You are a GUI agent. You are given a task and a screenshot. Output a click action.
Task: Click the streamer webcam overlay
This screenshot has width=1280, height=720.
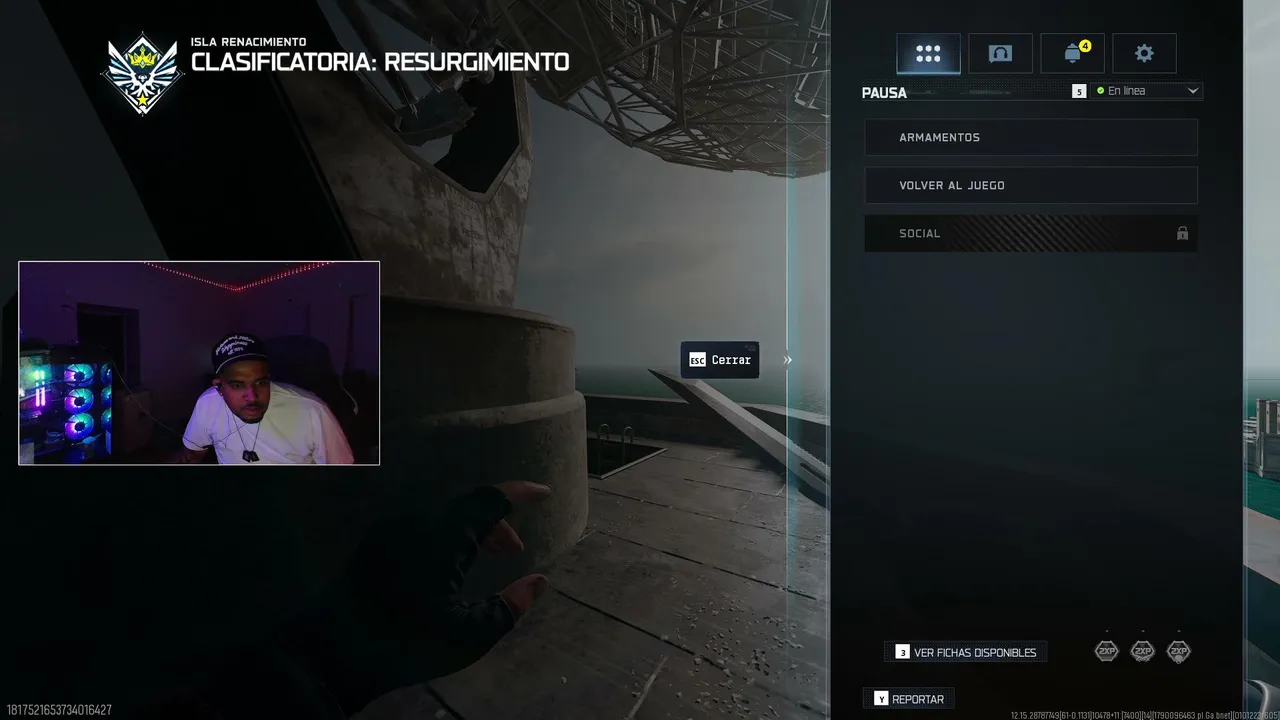(199, 363)
